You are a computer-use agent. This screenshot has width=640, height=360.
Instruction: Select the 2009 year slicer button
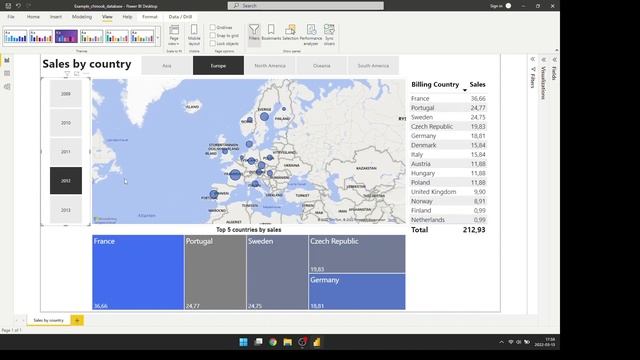click(66, 93)
